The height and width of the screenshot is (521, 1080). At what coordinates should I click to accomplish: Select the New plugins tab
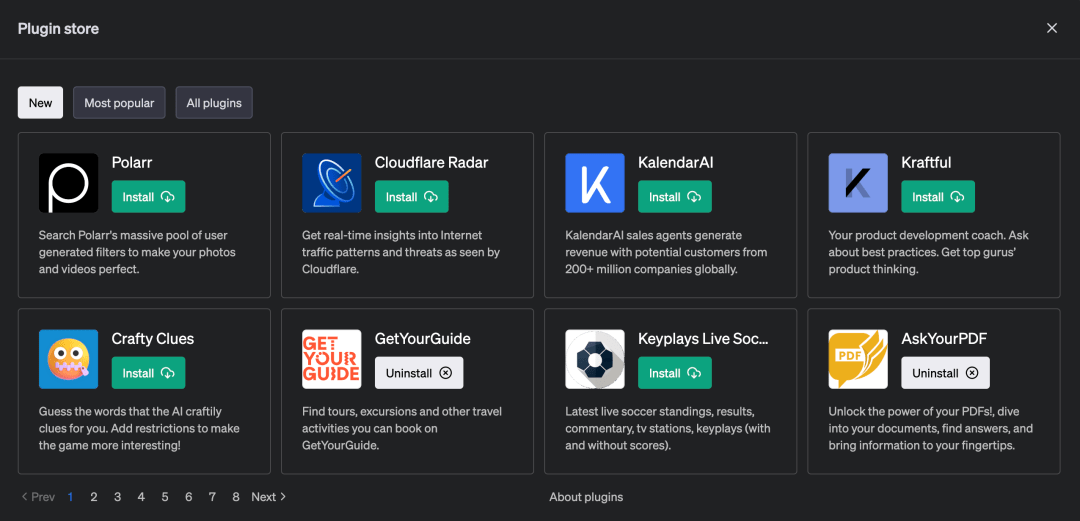[x=40, y=103]
